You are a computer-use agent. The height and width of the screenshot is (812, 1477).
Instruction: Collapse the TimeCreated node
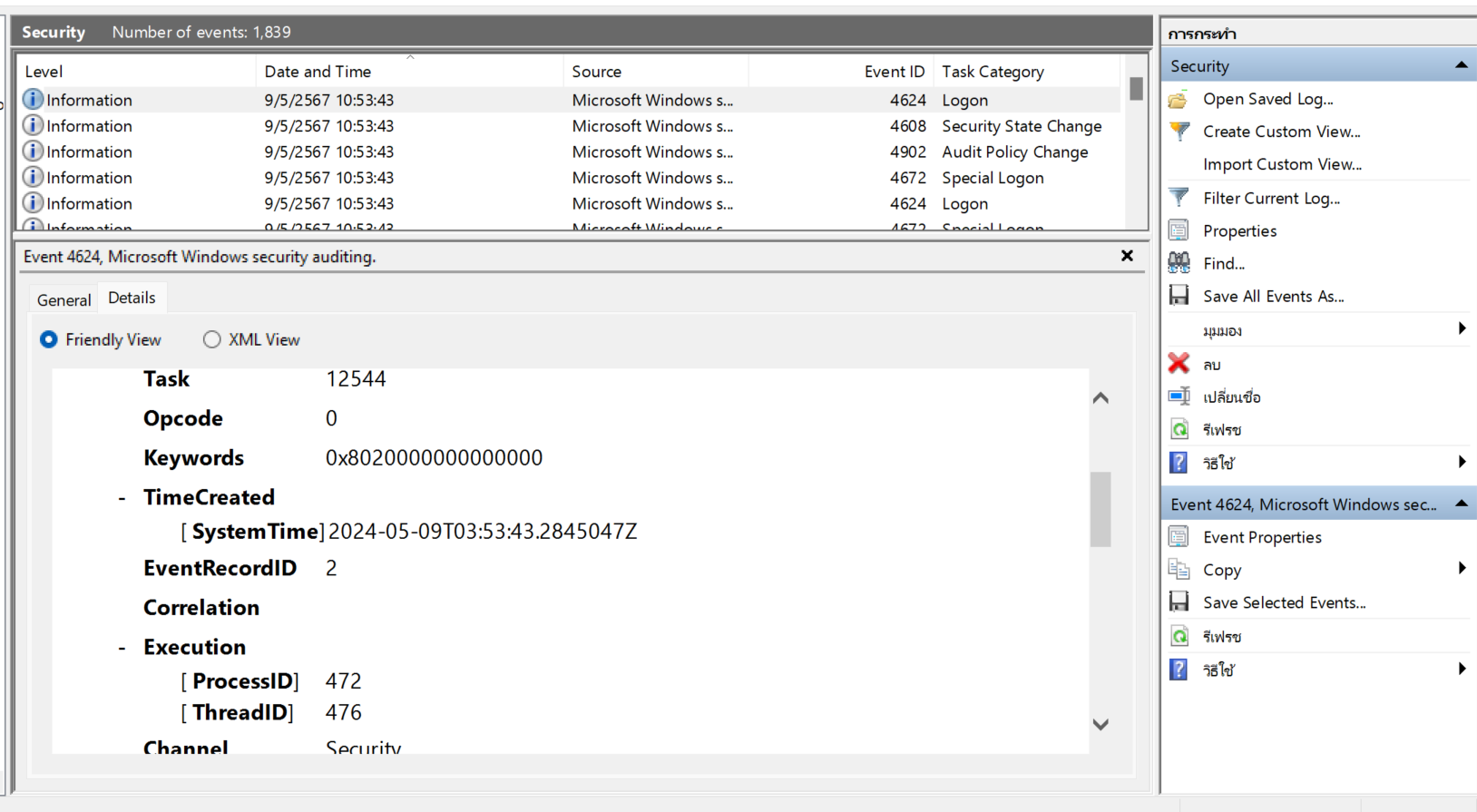pos(122,498)
